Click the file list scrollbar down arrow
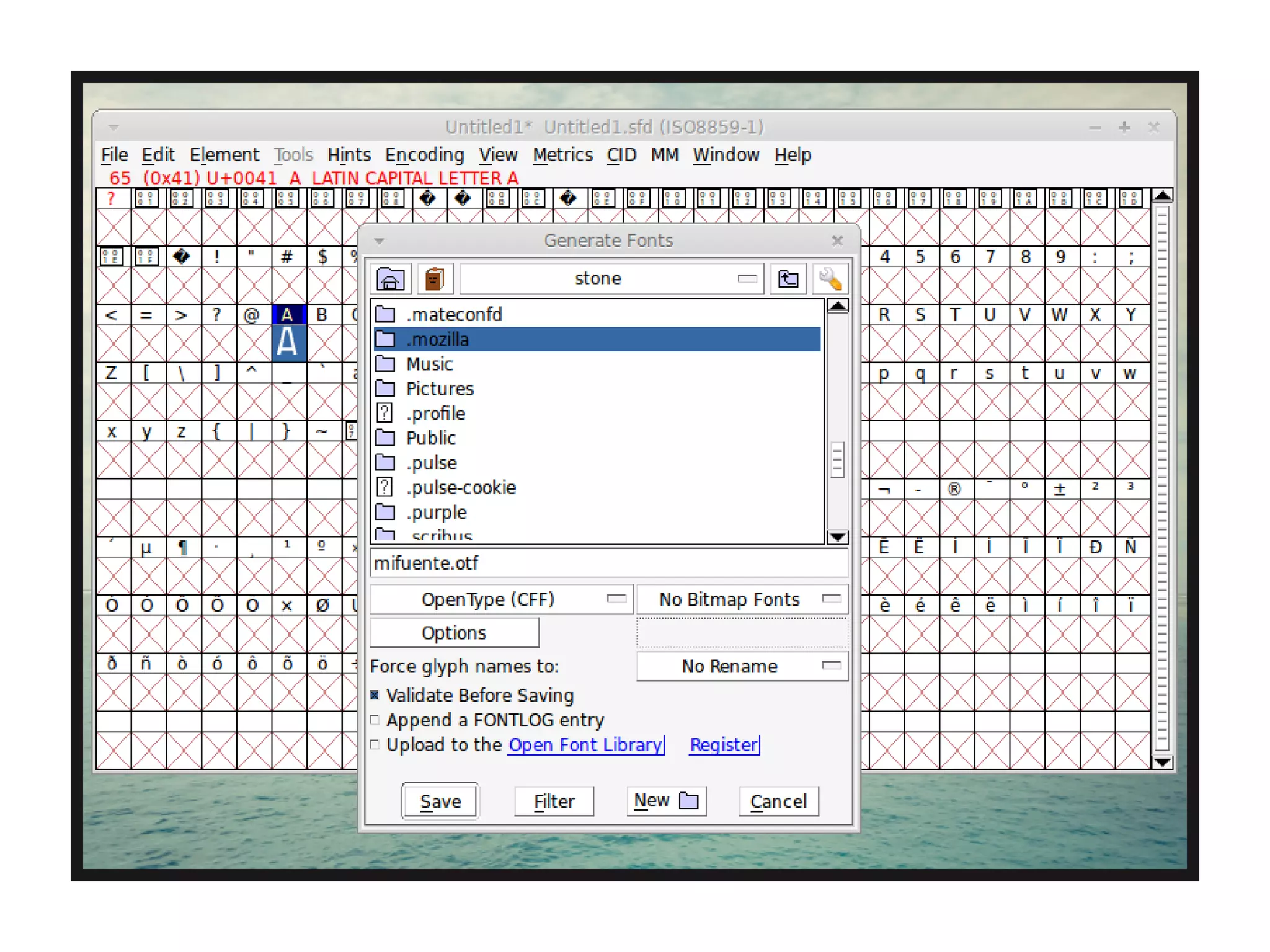The width and height of the screenshot is (1270, 952). coord(838,537)
